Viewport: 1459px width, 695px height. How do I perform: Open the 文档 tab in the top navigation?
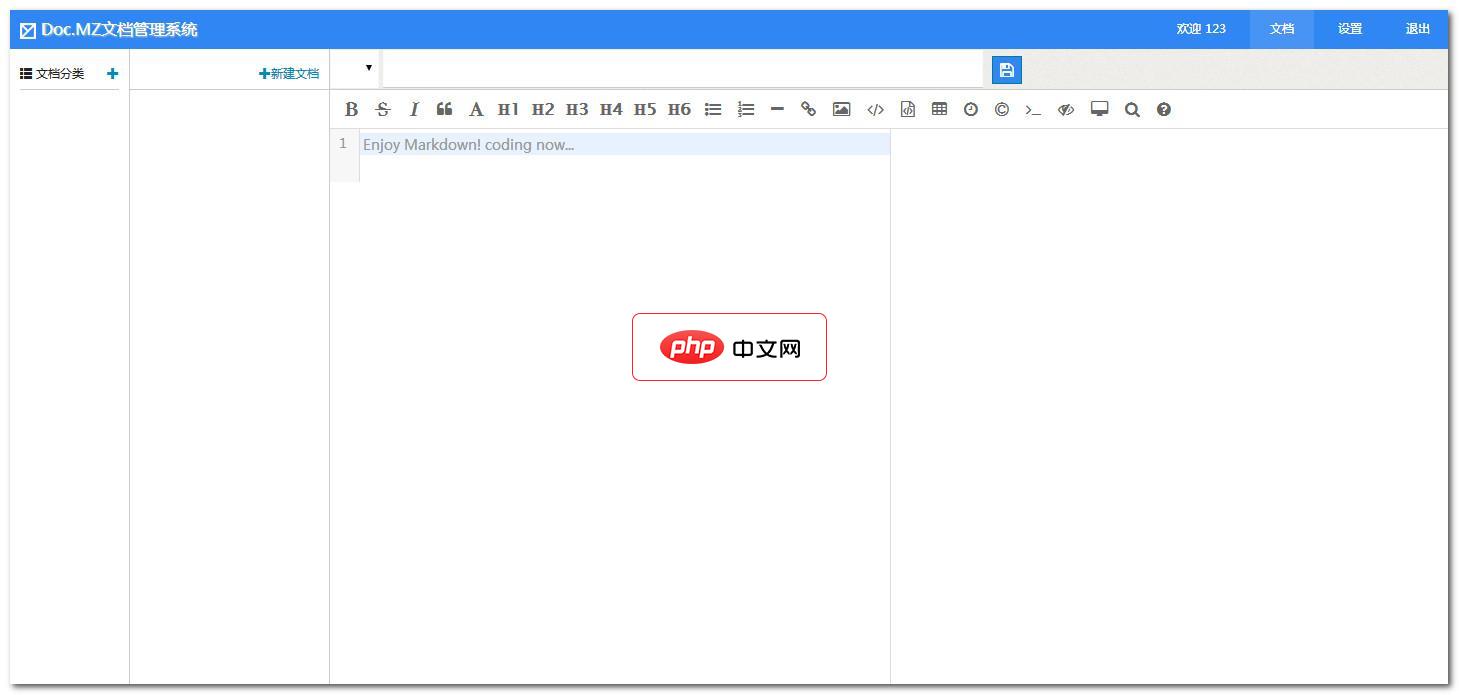(x=1282, y=29)
